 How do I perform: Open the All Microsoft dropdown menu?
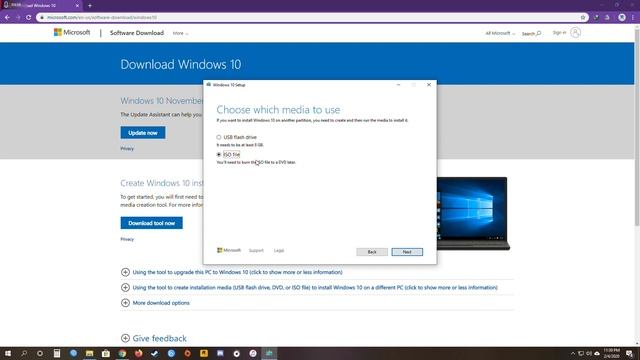(x=500, y=33)
